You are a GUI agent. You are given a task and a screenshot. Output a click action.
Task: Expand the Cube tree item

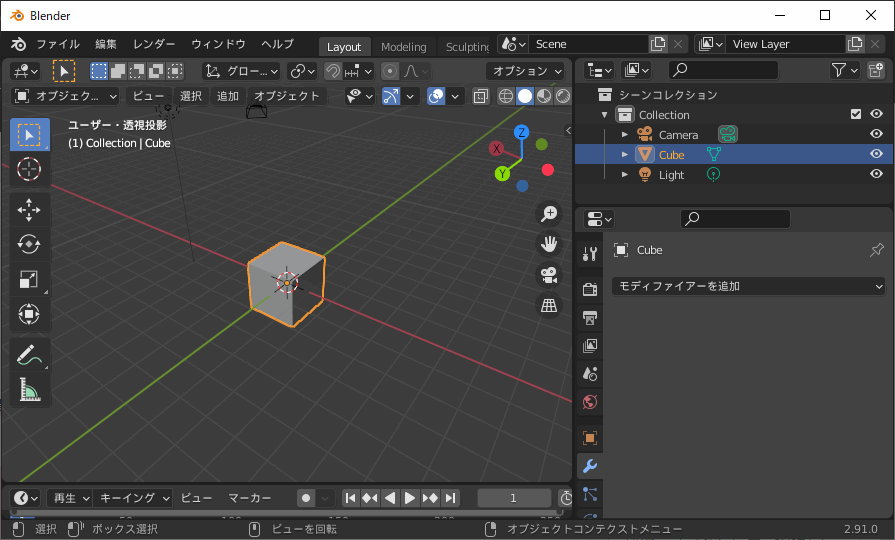(624, 155)
